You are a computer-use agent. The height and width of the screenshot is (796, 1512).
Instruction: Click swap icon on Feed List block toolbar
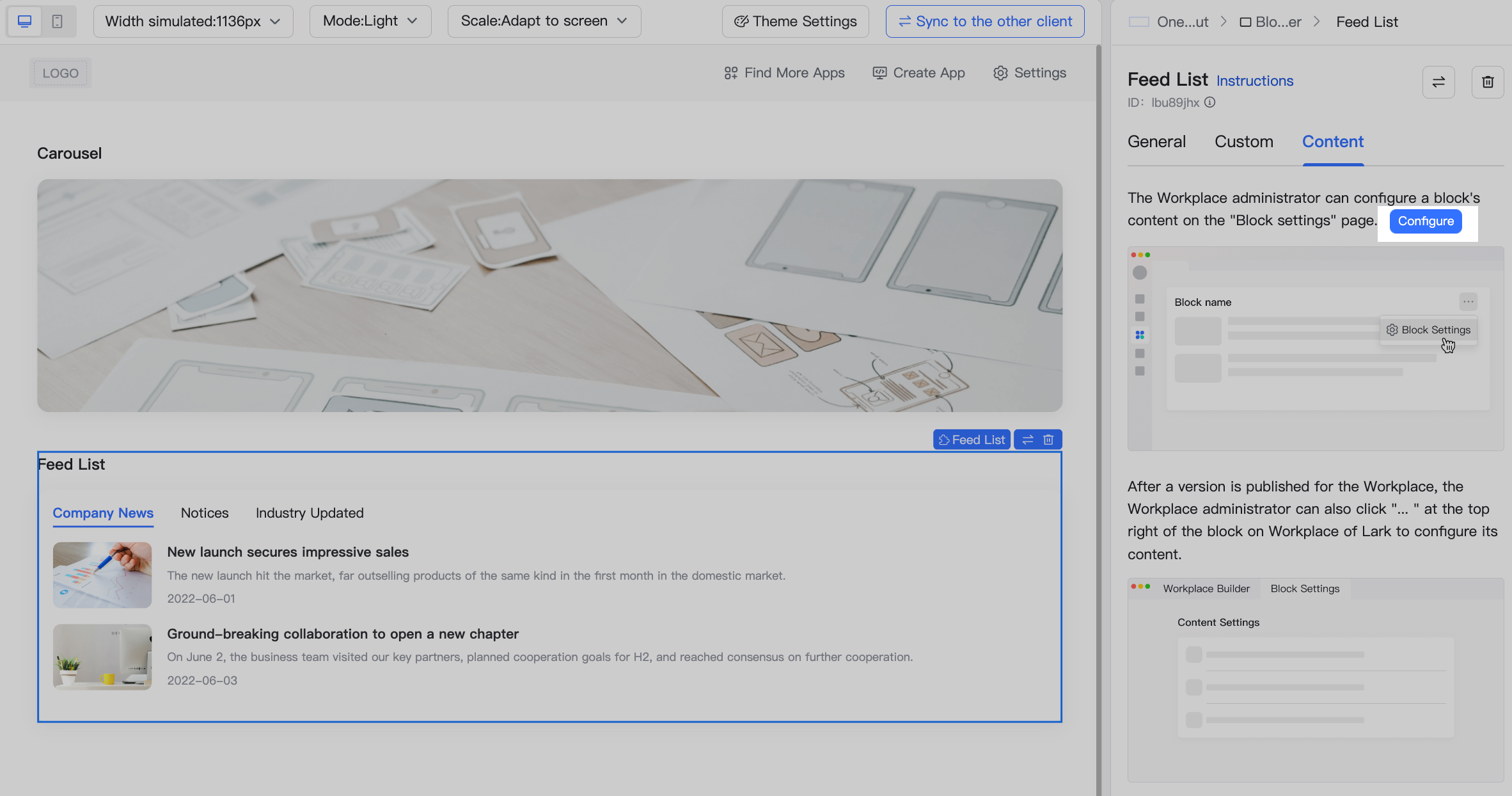coord(1028,440)
